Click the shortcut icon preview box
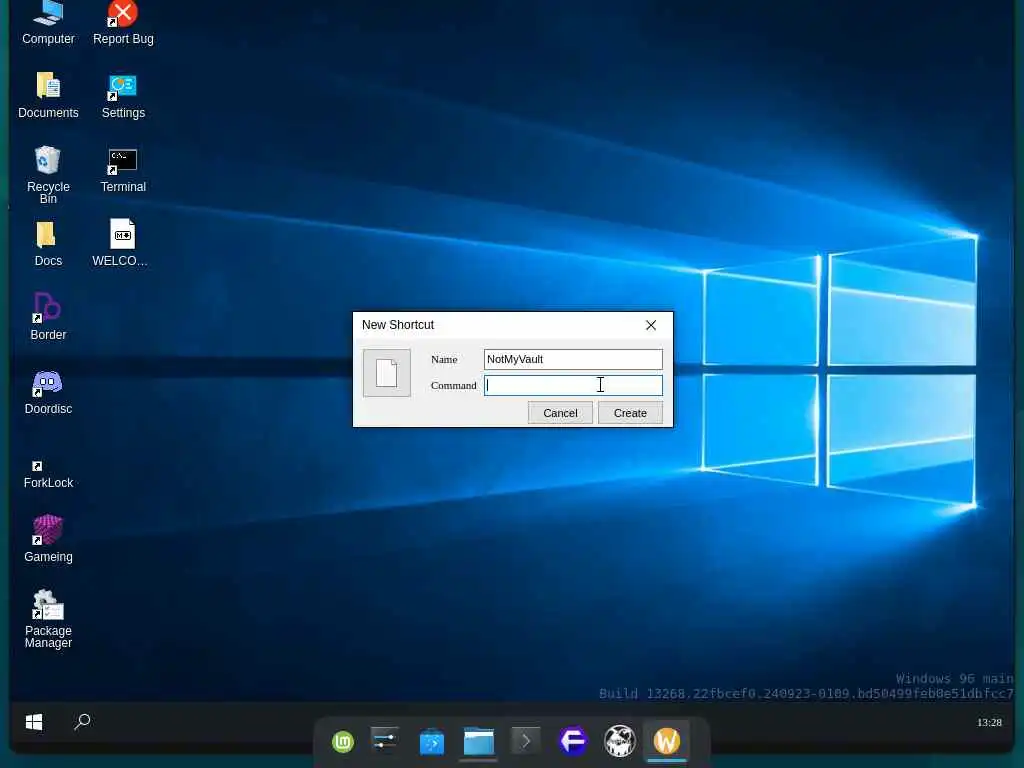Image resolution: width=1024 pixels, height=768 pixels. [x=387, y=372]
